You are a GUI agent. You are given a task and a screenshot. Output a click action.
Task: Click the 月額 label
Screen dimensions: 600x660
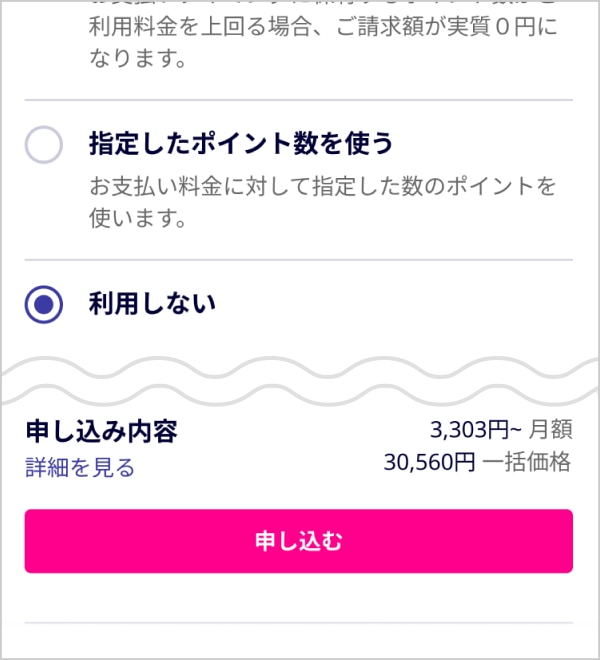point(550,431)
